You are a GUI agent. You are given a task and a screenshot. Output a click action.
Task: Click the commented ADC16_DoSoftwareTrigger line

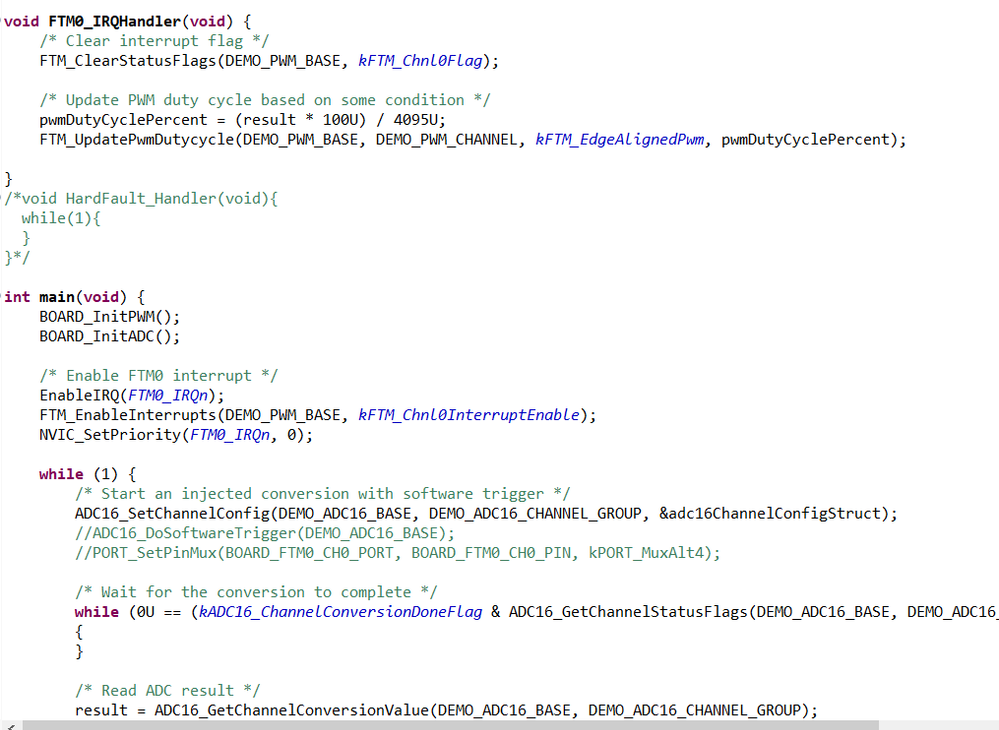pyautogui.click(x=200, y=532)
